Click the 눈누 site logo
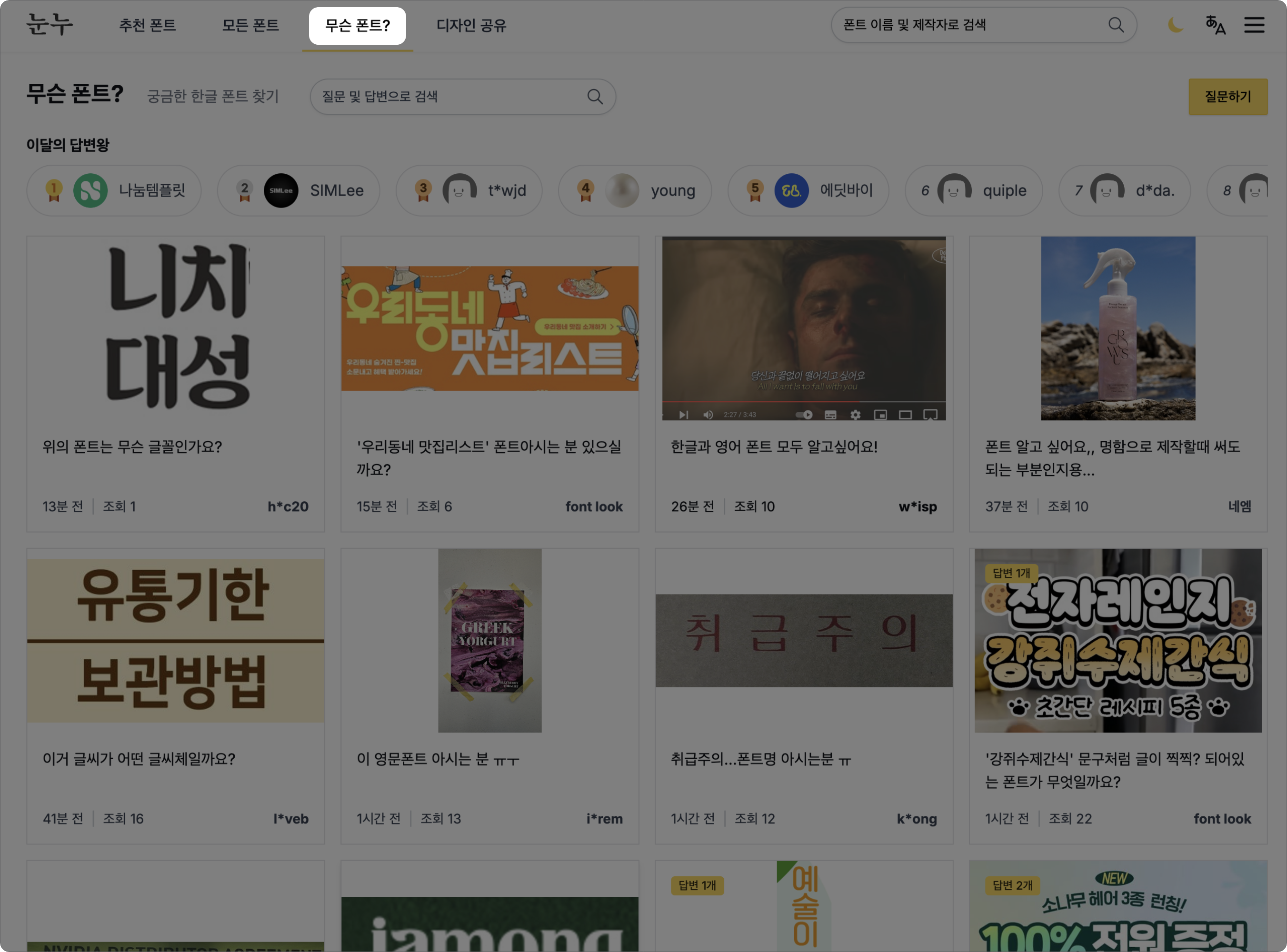Viewport: 1287px width, 952px height. 50,25
